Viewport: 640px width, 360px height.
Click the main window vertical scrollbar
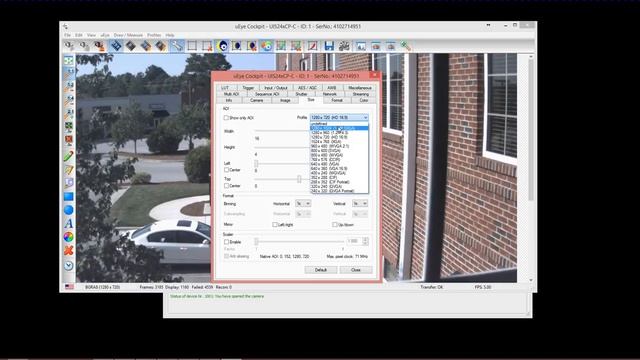[x=531, y=168]
